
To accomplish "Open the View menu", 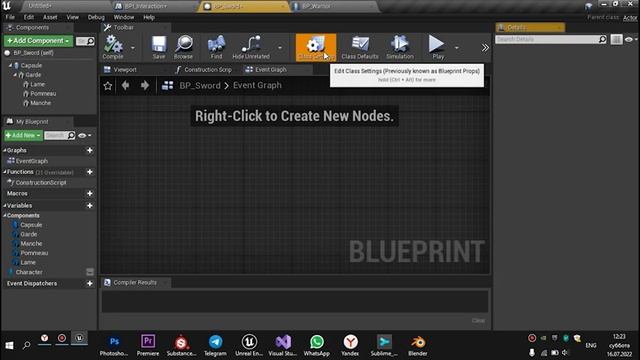I will [73, 17].
